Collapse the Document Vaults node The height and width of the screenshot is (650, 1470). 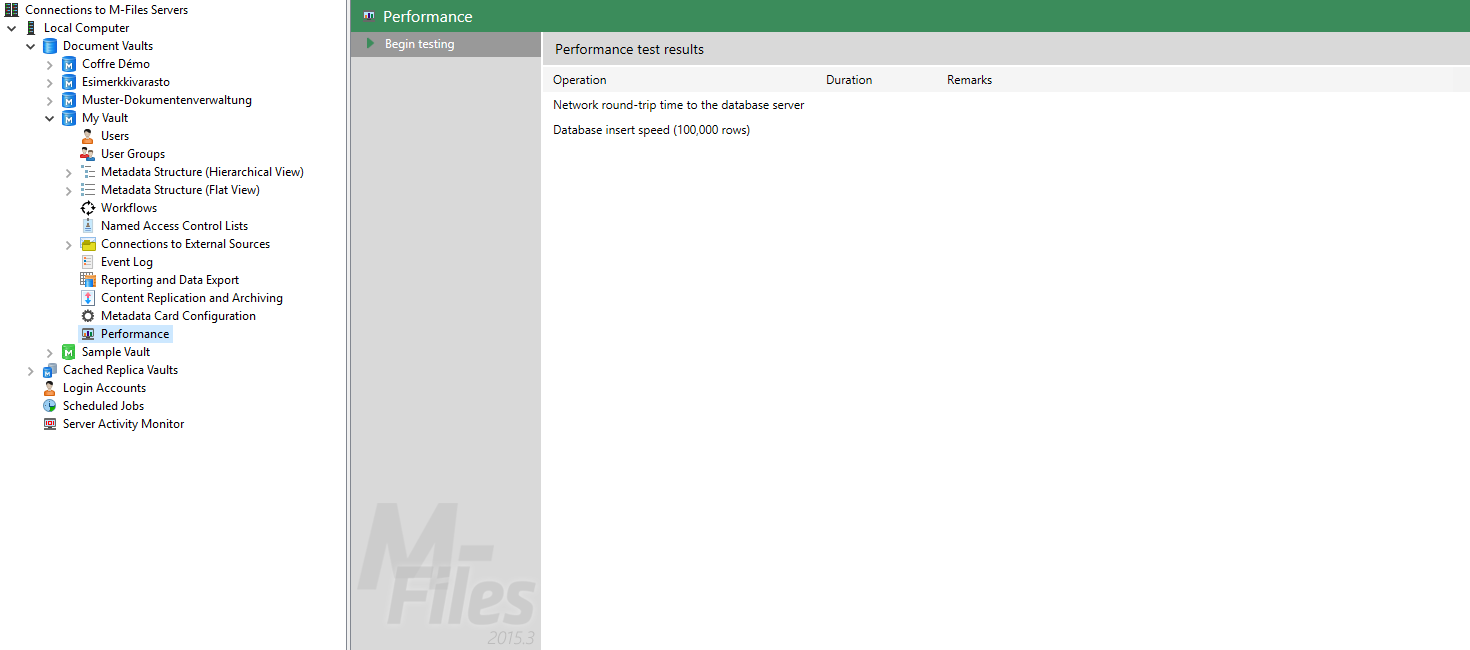pos(31,46)
